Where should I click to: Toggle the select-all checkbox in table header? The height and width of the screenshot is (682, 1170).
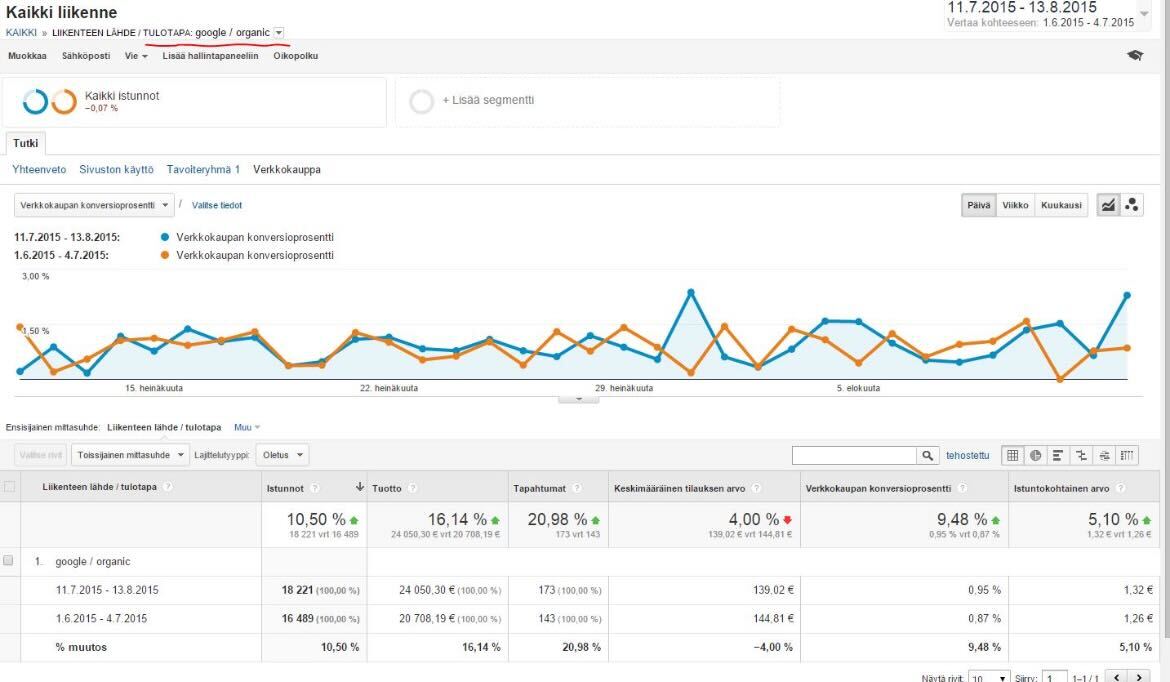tap(10, 487)
